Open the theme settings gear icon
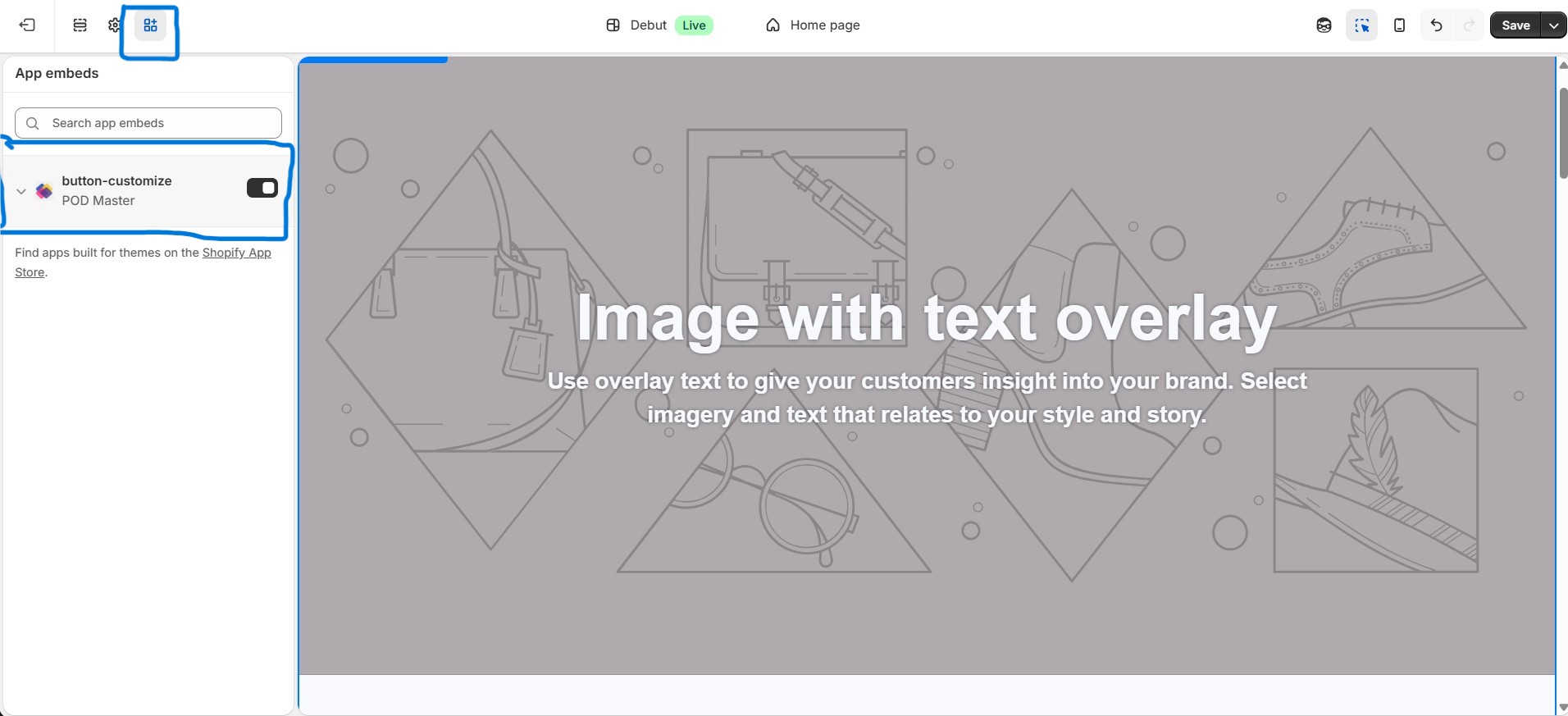Screen dimensions: 1568x716 pos(115,25)
